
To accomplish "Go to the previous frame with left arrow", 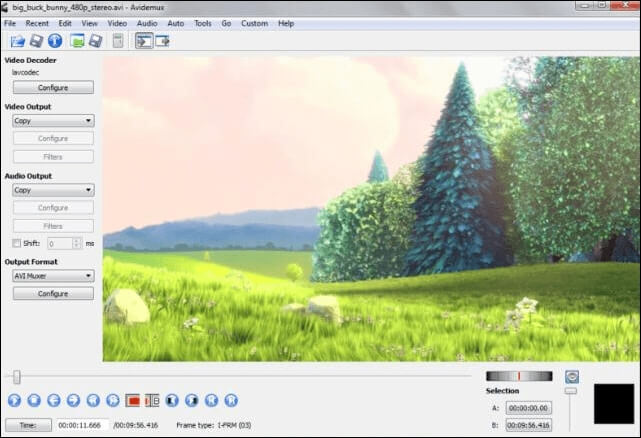I will [54, 400].
